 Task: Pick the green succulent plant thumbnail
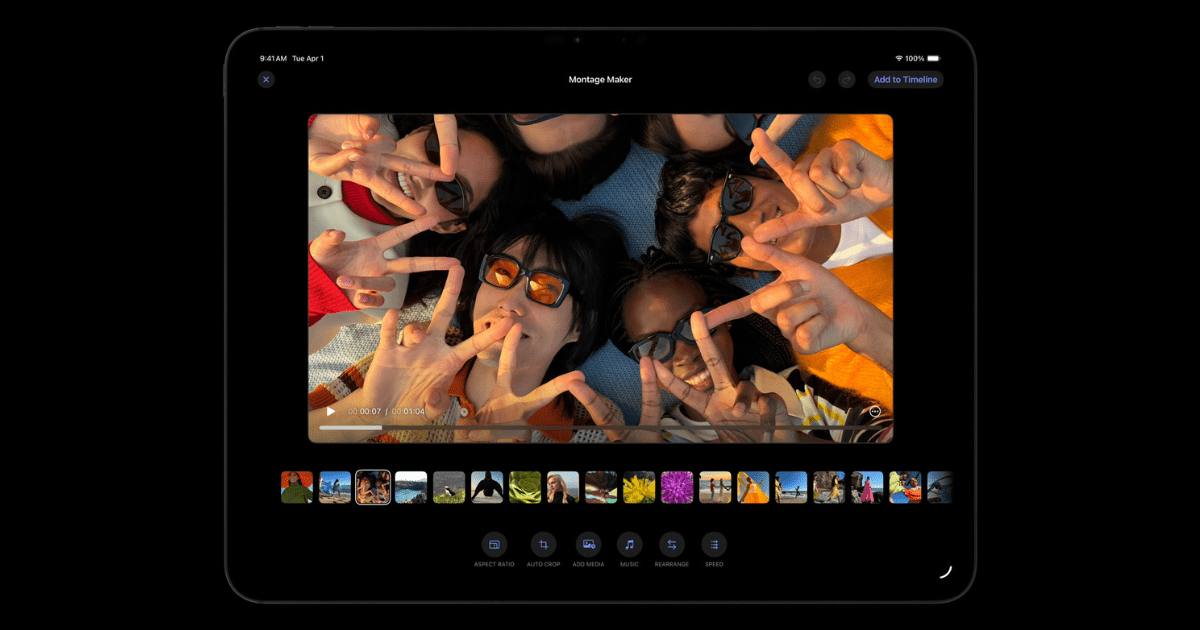click(x=525, y=487)
